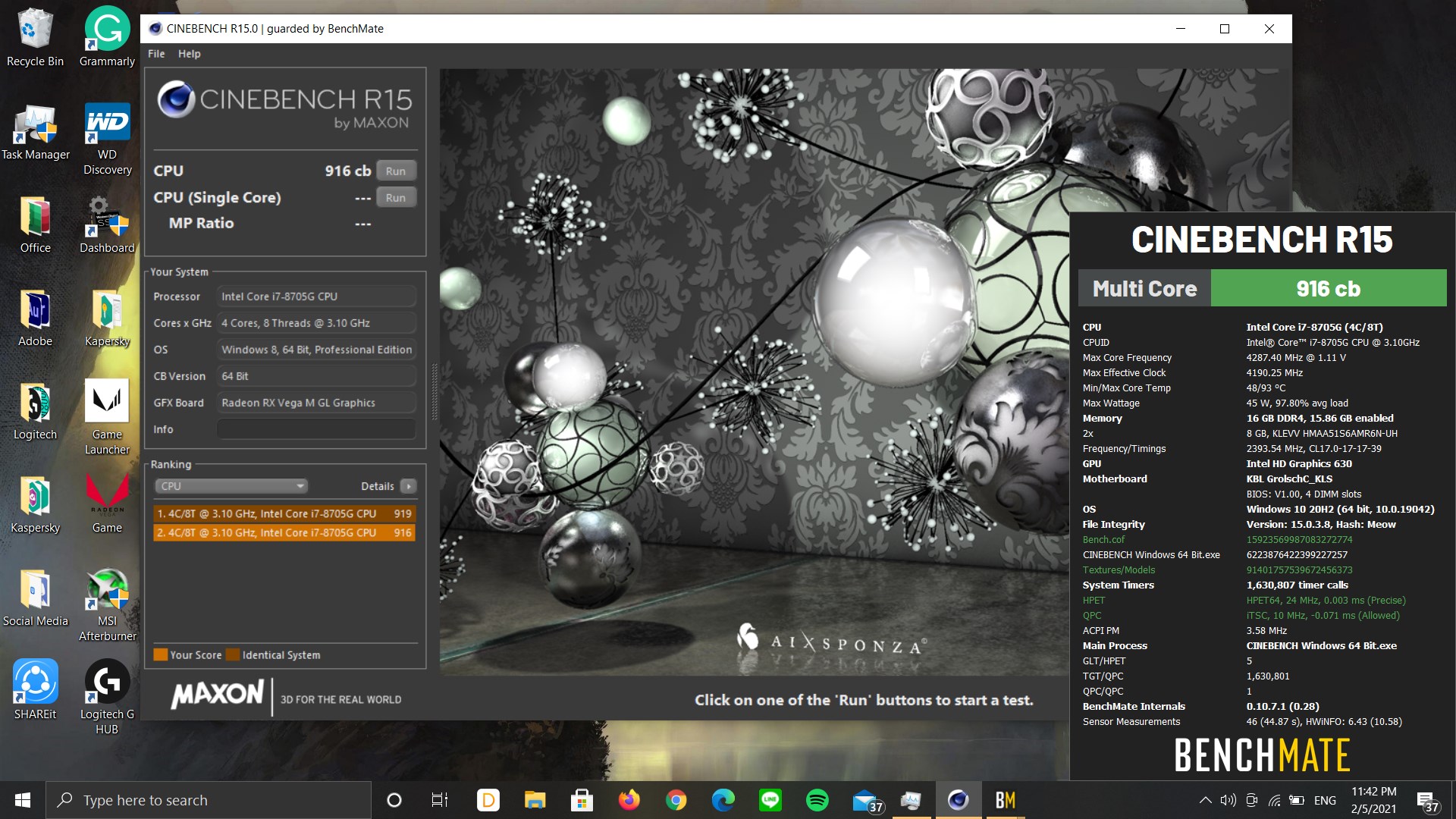
Task: Open the Ranking CPU dropdown
Action: pos(231,486)
